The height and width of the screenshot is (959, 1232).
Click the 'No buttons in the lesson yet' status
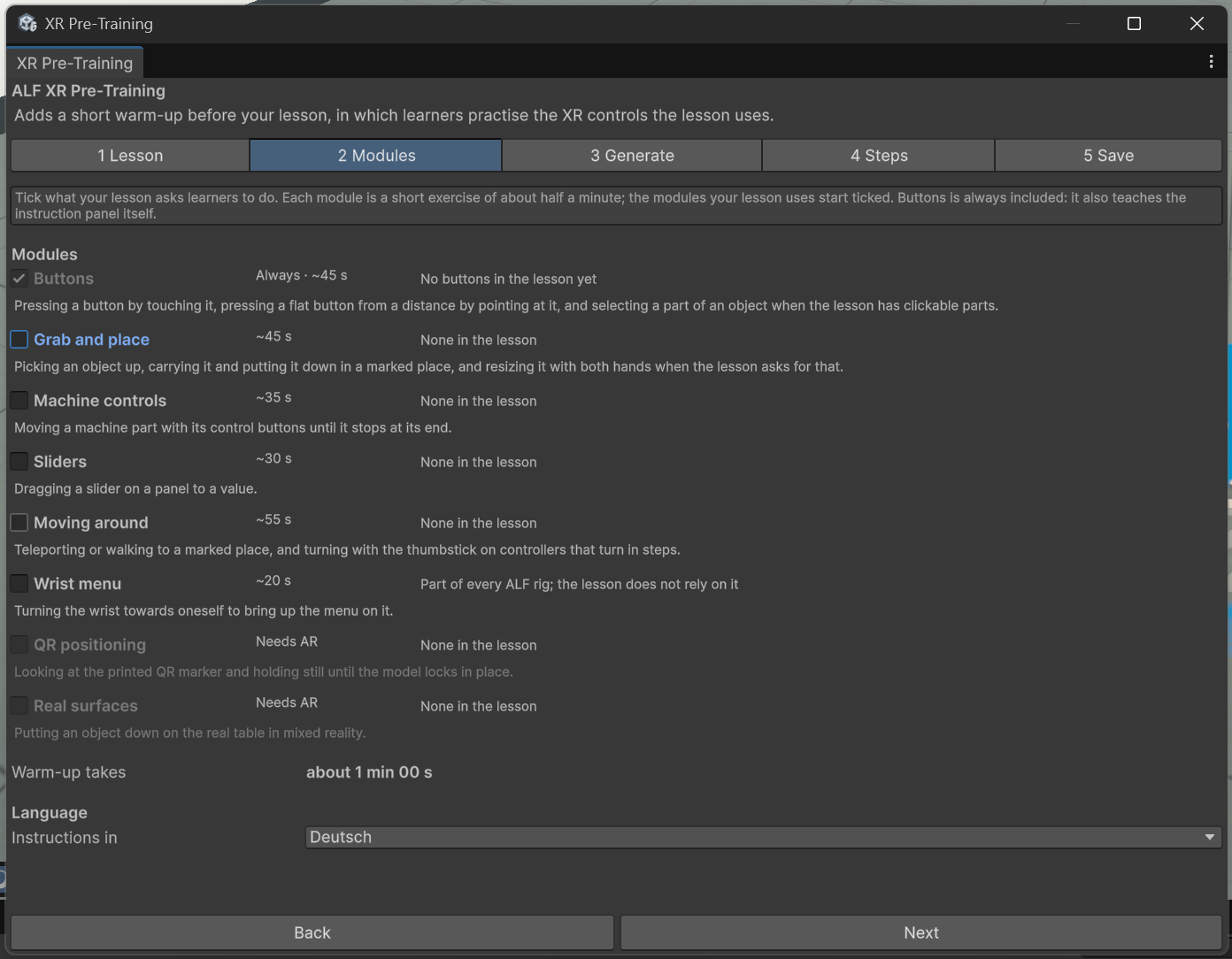pos(508,279)
